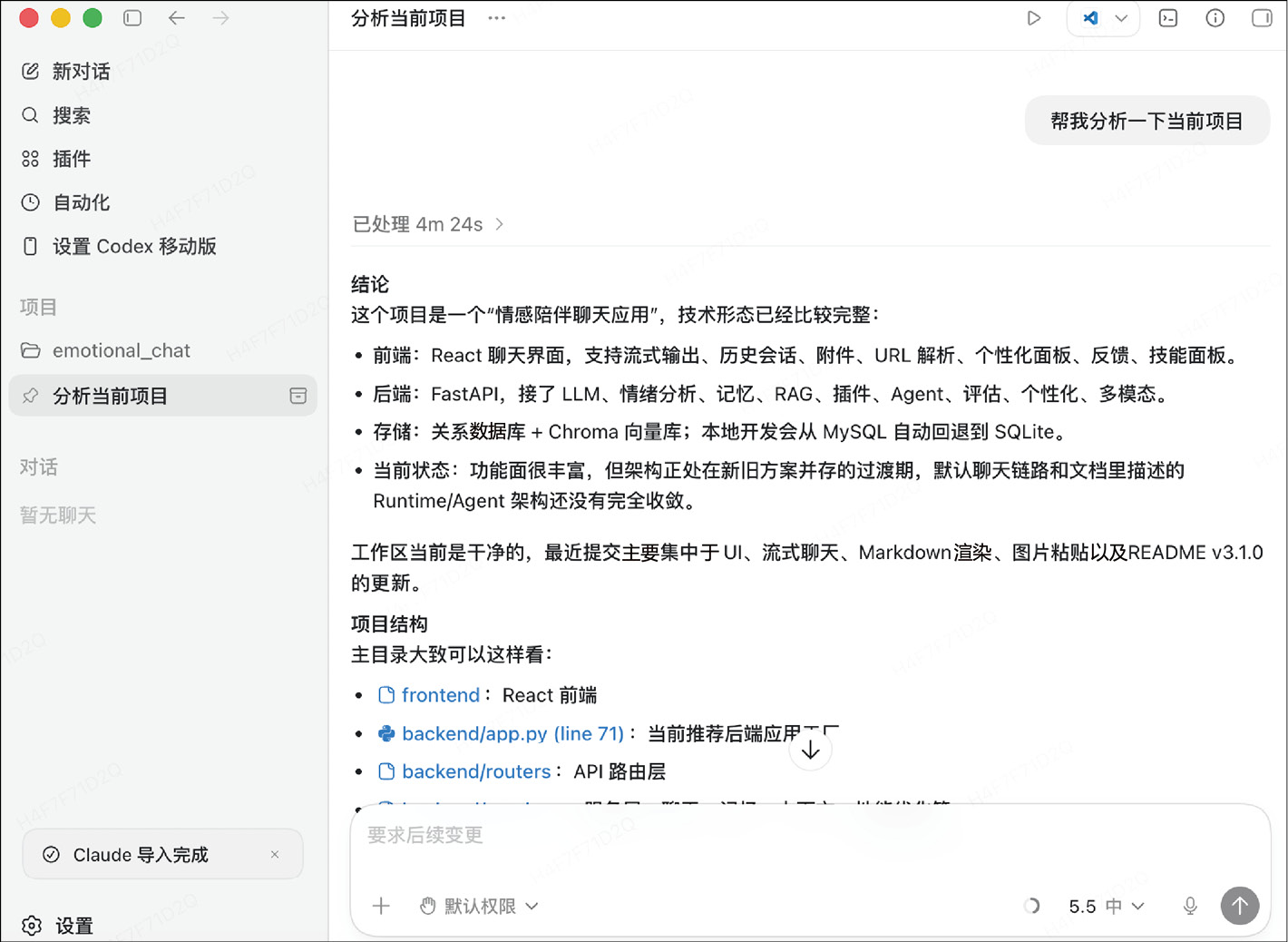Image resolution: width=1288 pixels, height=942 pixels.
Task: Open the 分析当前项目 conversation in sidebar
Action: [163, 396]
